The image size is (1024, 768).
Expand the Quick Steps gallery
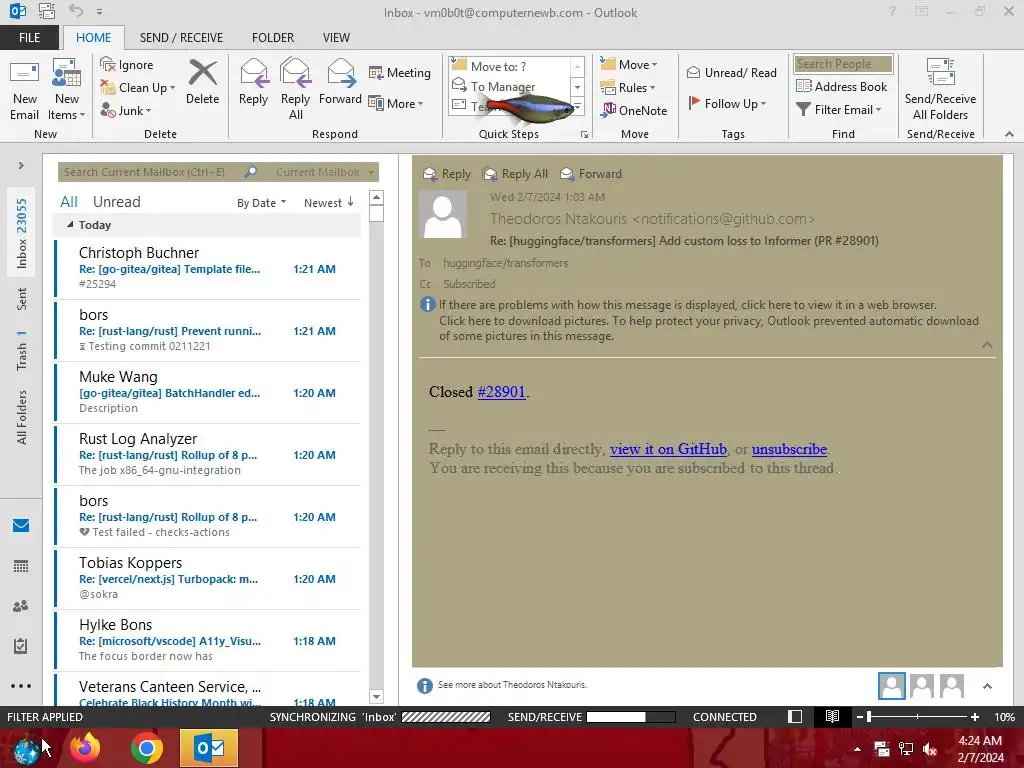coord(577,106)
